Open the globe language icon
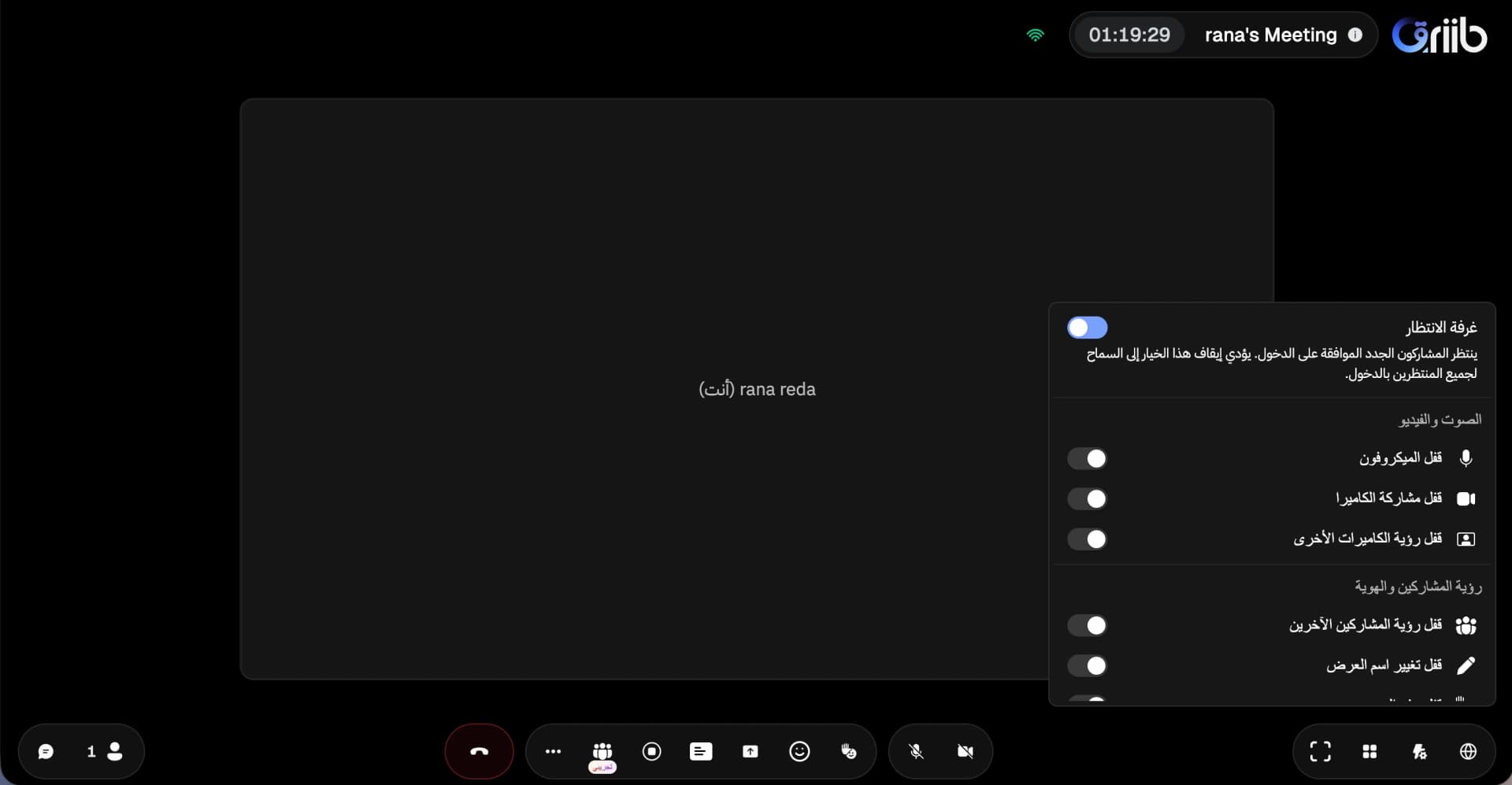 [1468, 751]
